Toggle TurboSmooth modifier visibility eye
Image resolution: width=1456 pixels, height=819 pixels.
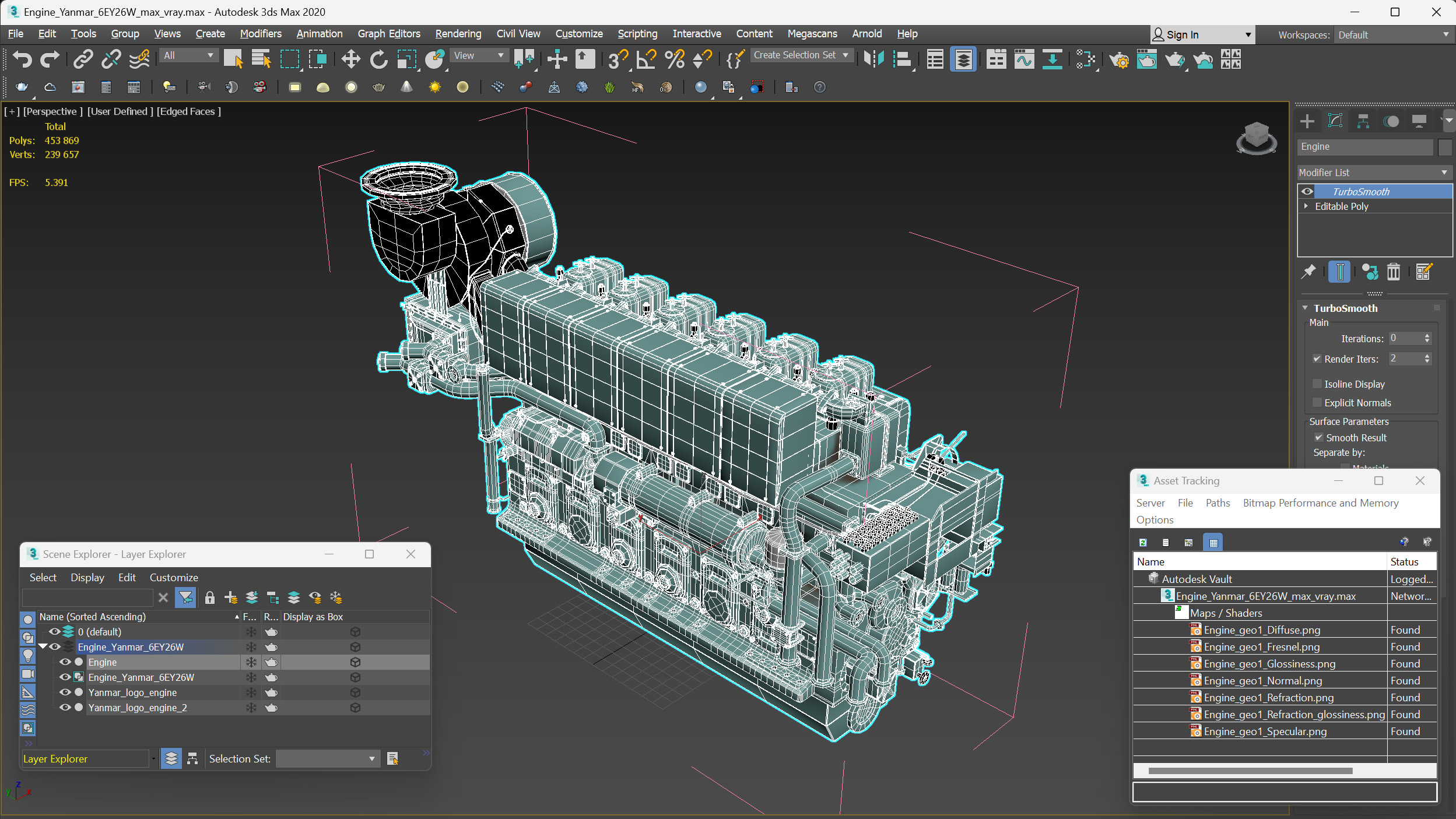(1307, 191)
